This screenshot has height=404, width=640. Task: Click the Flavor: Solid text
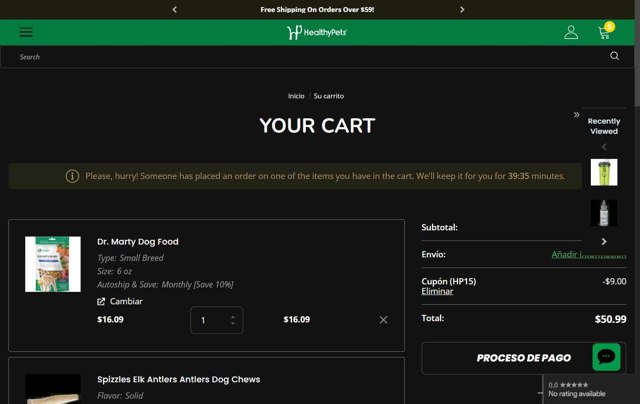point(120,395)
